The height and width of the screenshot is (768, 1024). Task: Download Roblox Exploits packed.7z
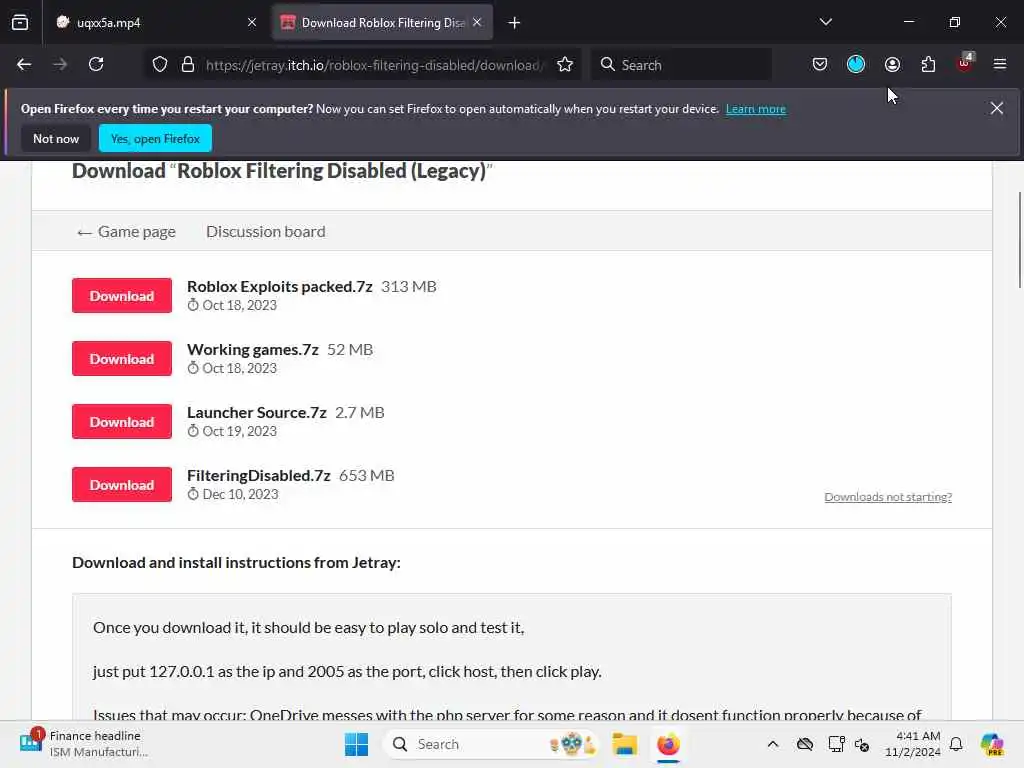point(122,296)
